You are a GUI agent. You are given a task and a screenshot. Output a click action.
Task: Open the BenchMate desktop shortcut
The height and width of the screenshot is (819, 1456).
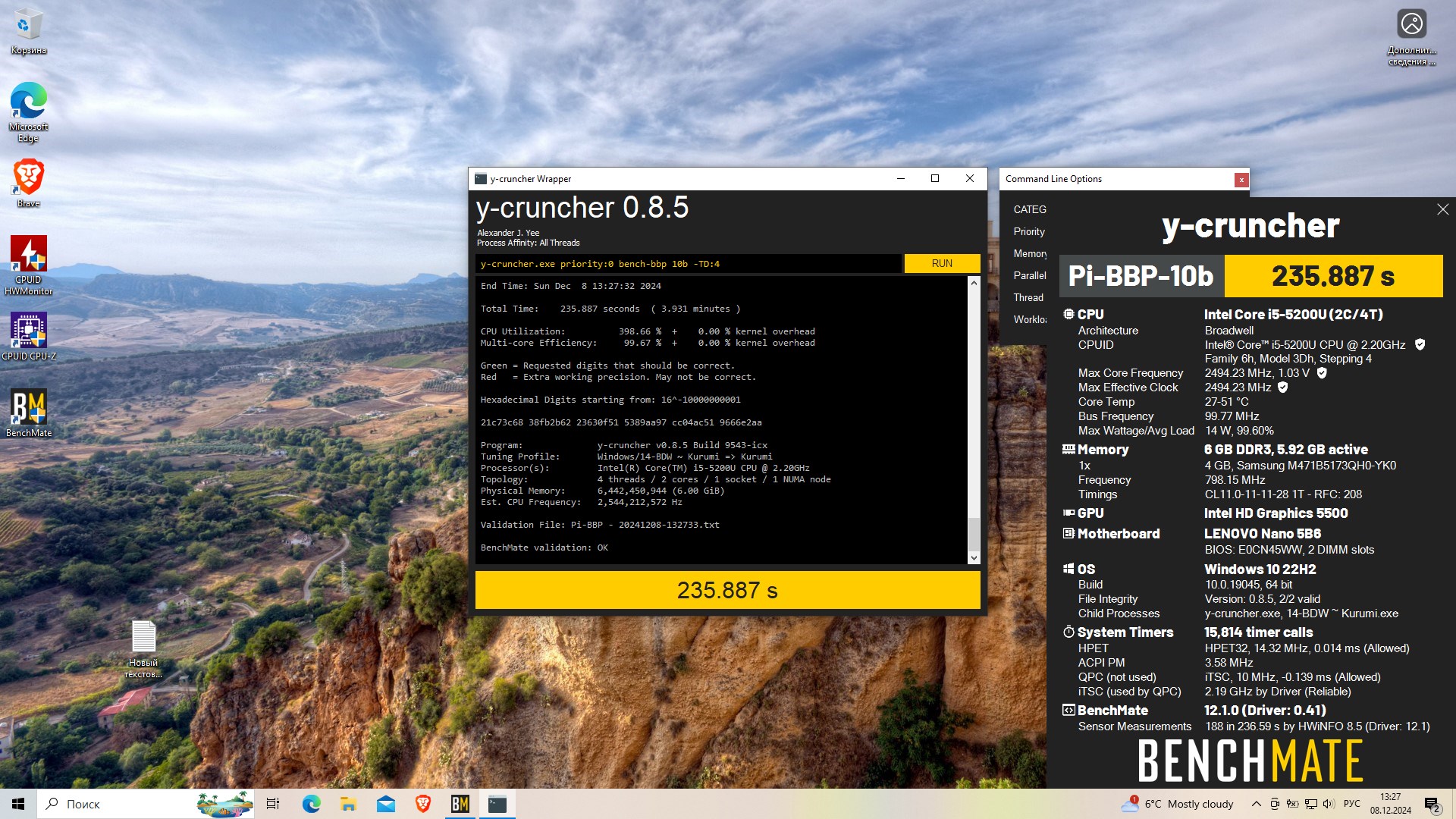click(x=28, y=413)
